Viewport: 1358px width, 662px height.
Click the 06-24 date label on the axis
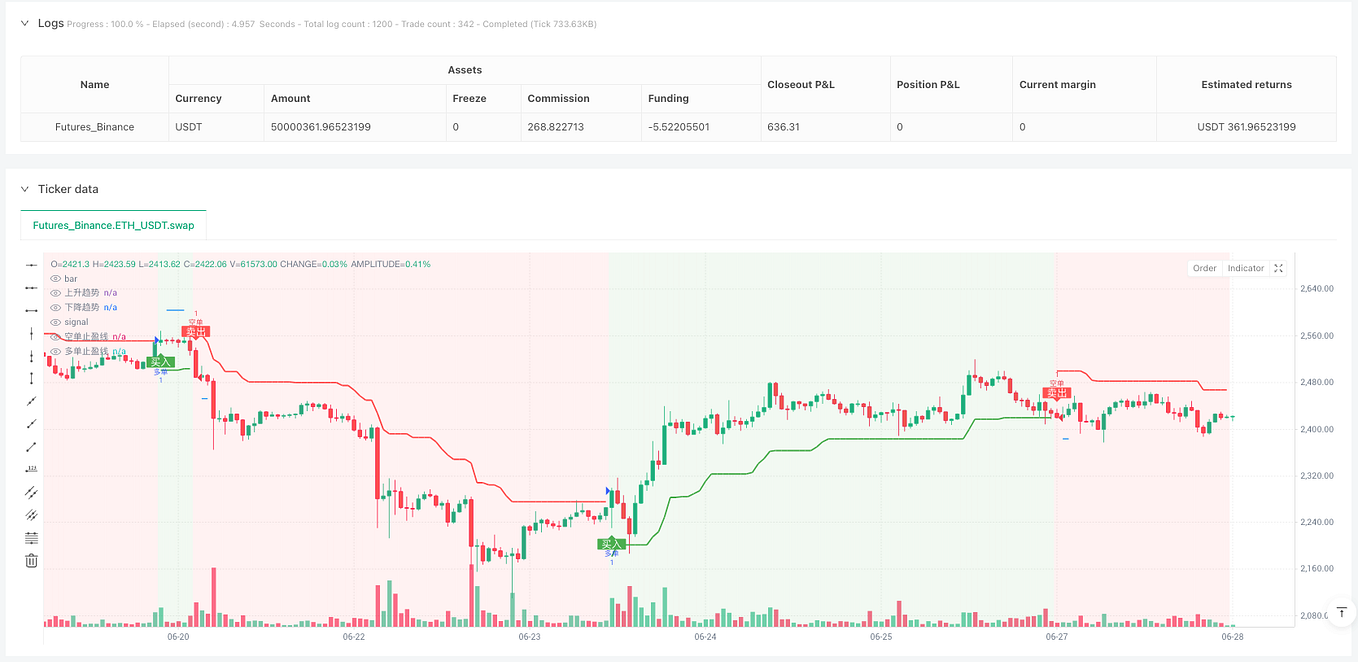pyautogui.click(x=704, y=634)
